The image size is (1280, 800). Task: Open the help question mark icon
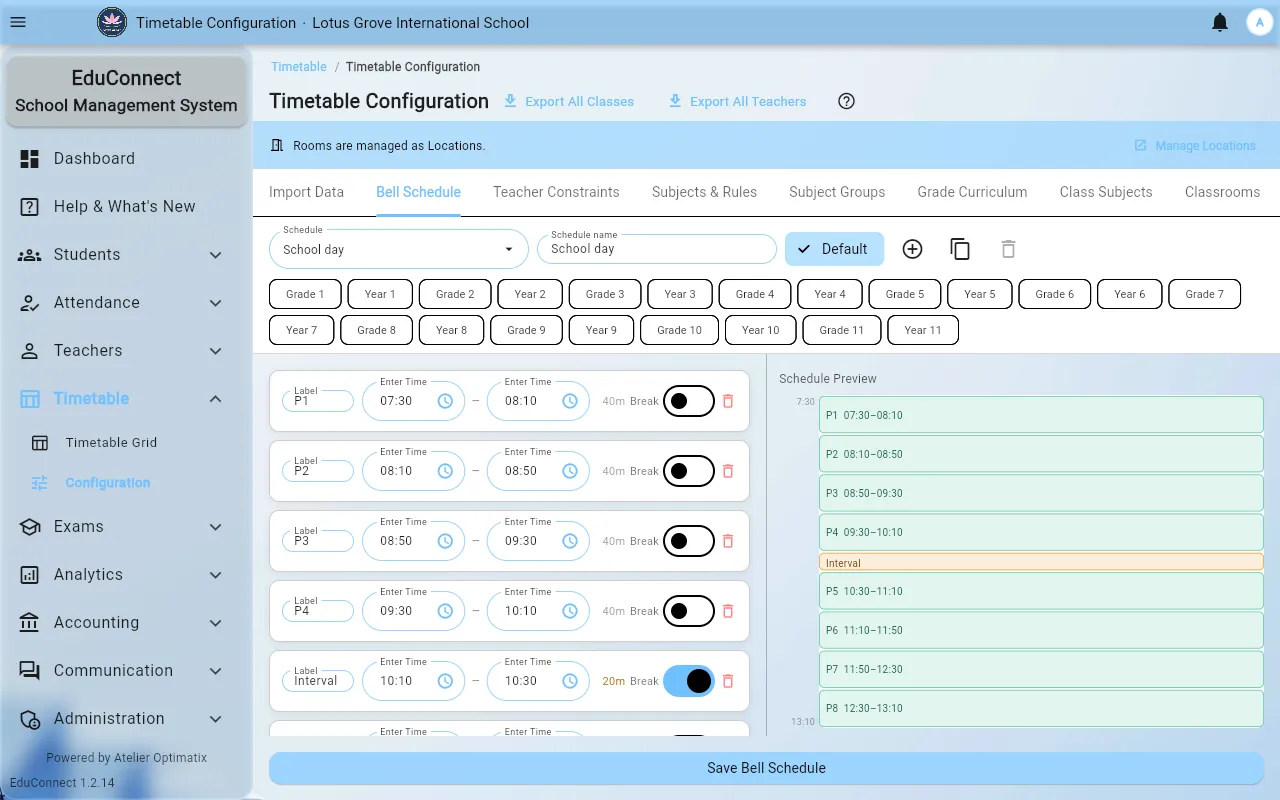click(x=846, y=101)
